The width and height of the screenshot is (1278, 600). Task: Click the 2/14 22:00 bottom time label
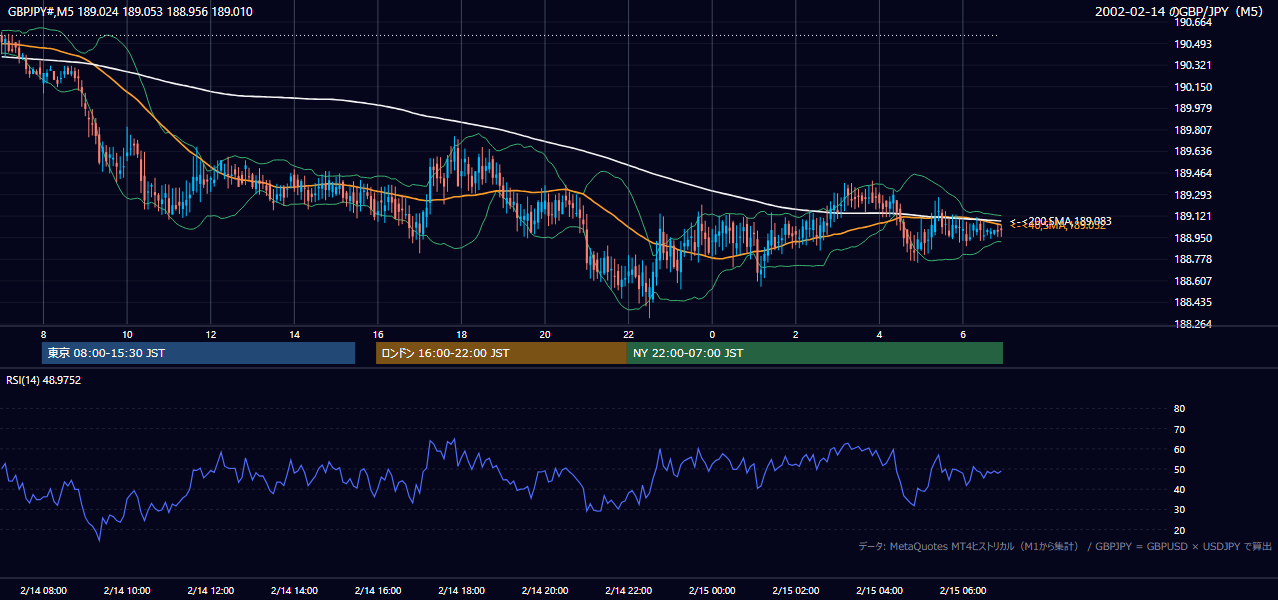pyautogui.click(x=628, y=590)
